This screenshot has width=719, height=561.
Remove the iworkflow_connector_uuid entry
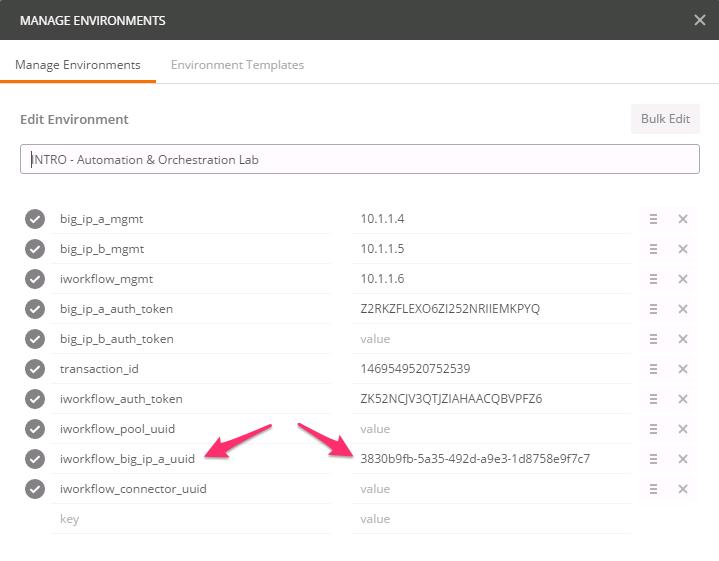click(683, 489)
